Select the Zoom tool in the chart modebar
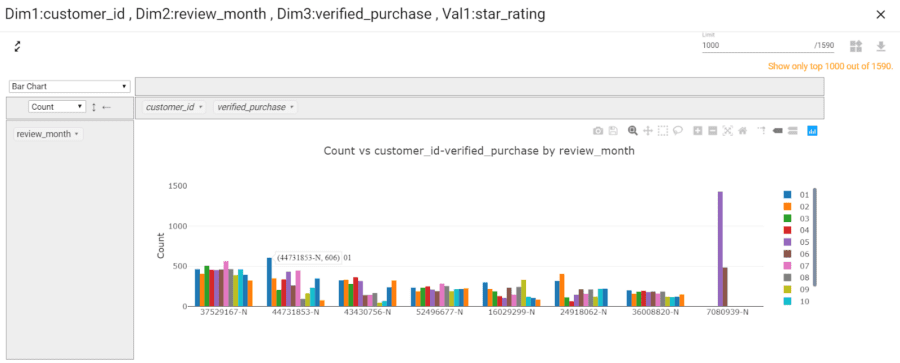 (x=633, y=131)
